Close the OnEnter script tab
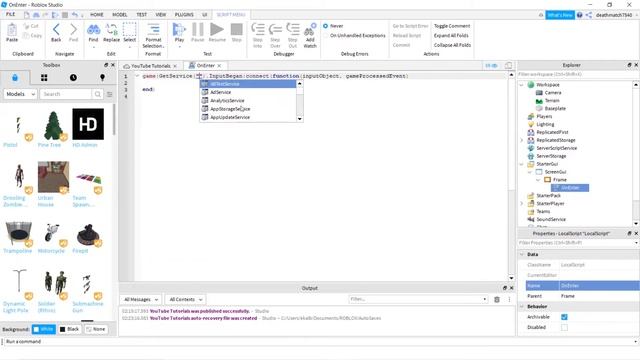The image size is (640, 360). coord(219,66)
